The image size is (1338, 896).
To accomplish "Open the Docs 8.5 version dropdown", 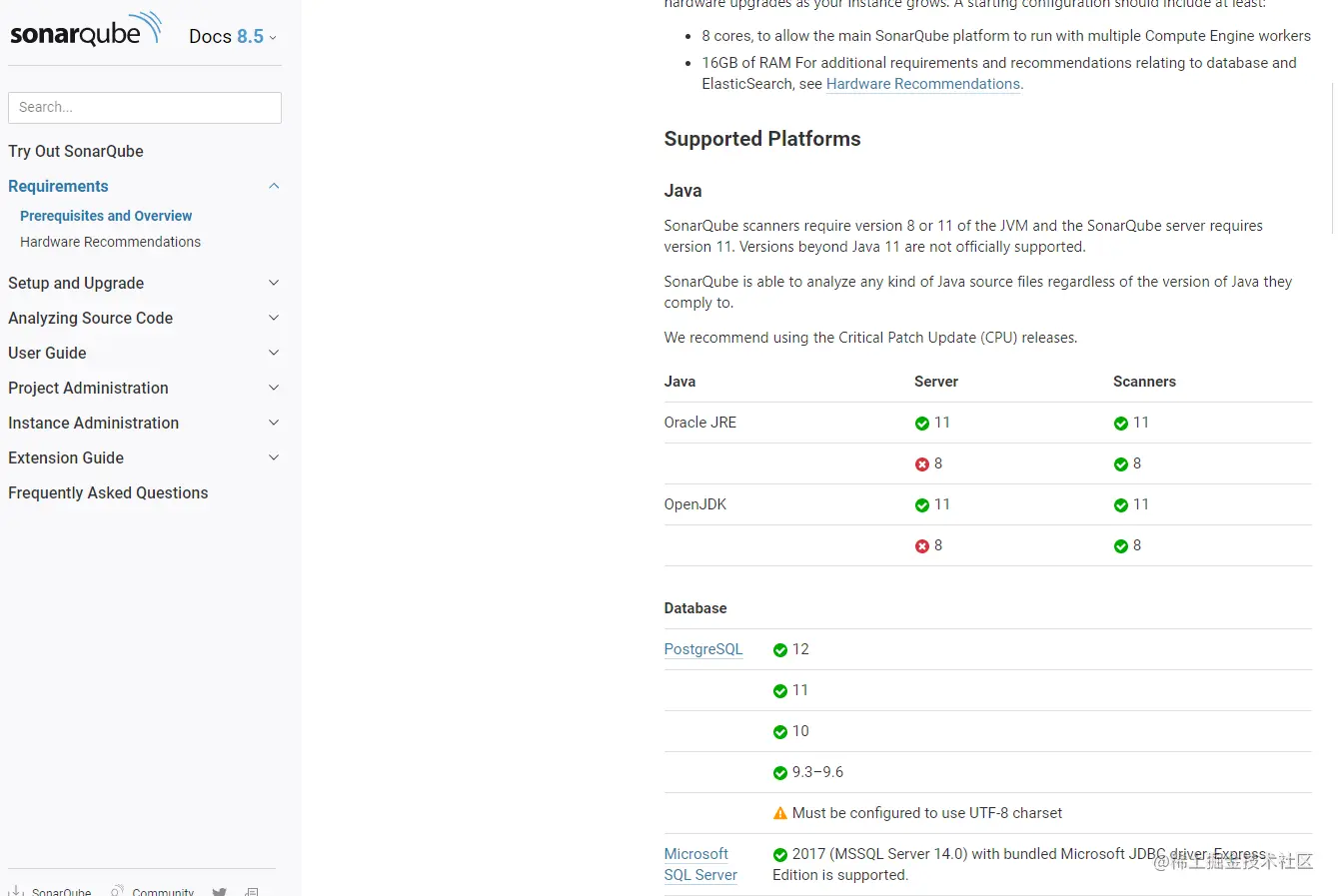I will coord(233,37).
